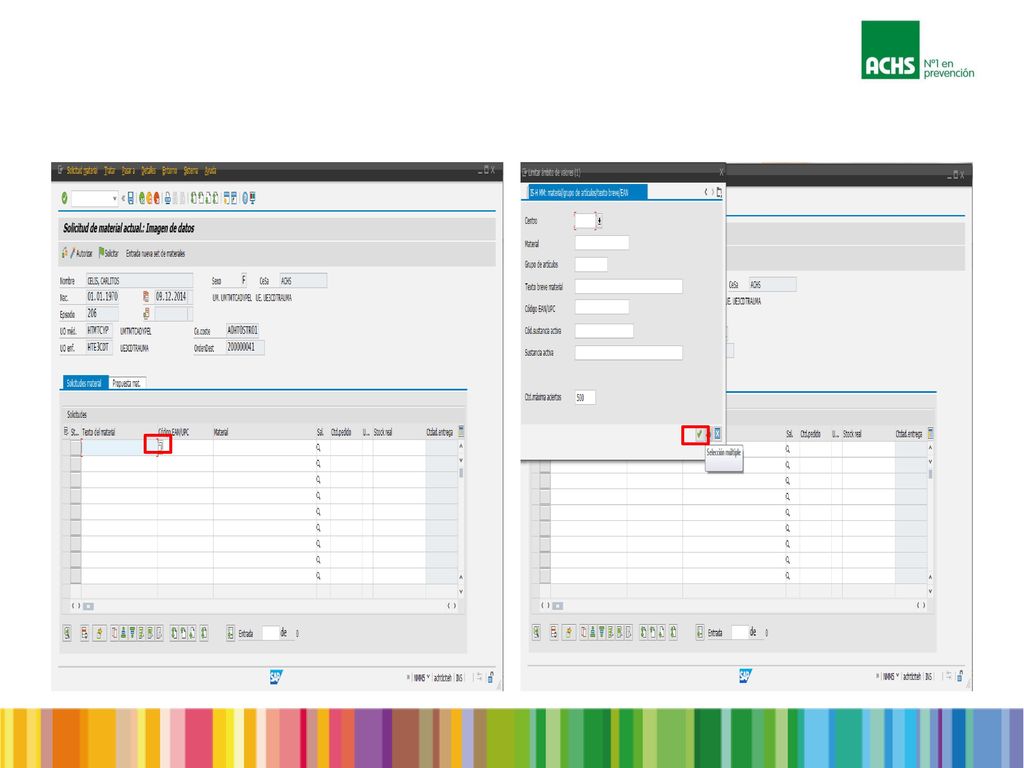The width and height of the screenshot is (1024, 768).
Task: Click lock icon in left window status bar
Action: 490,678
